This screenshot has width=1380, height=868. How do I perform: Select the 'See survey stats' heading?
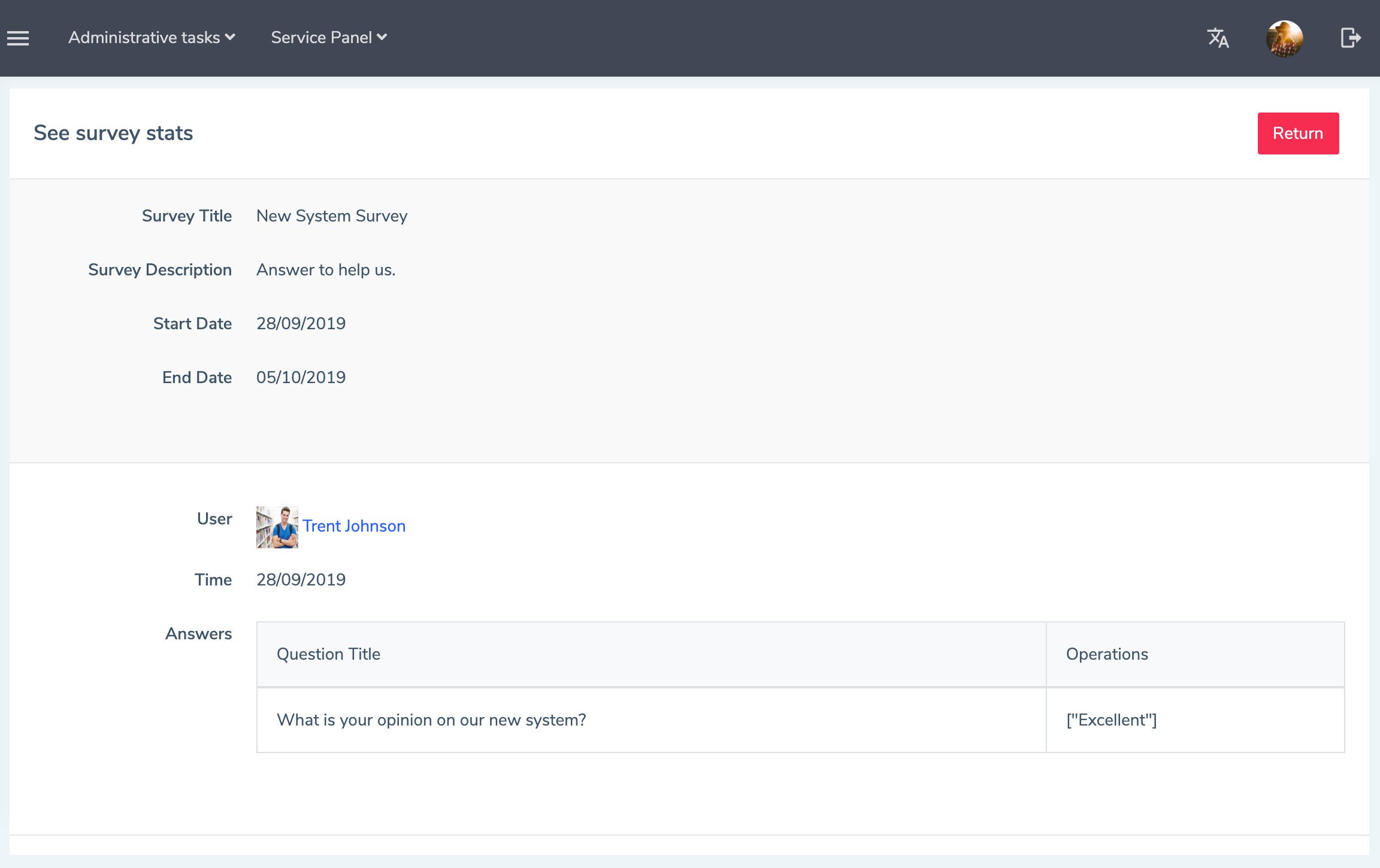[113, 133]
